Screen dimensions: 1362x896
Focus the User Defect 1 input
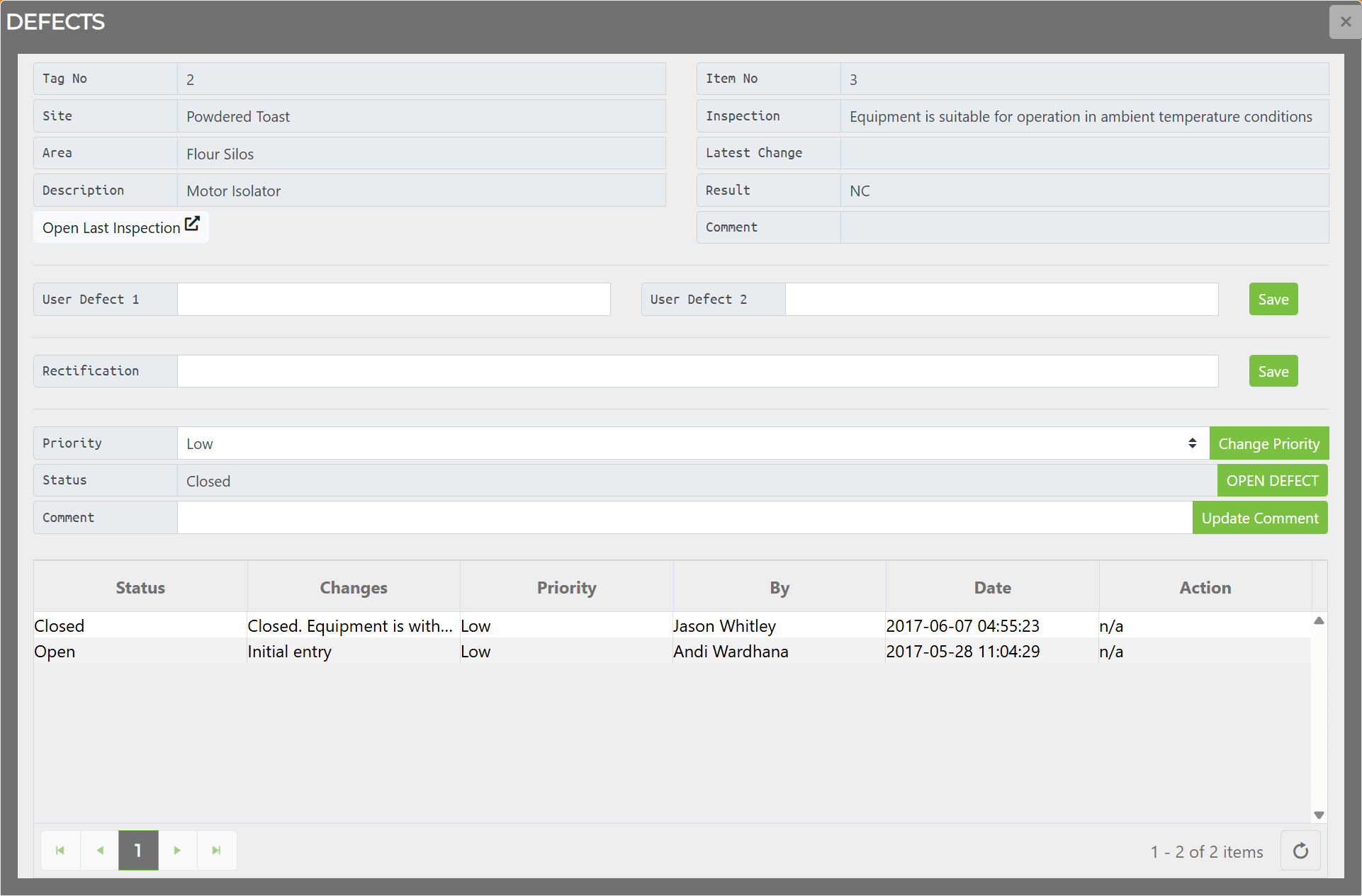click(x=394, y=299)
